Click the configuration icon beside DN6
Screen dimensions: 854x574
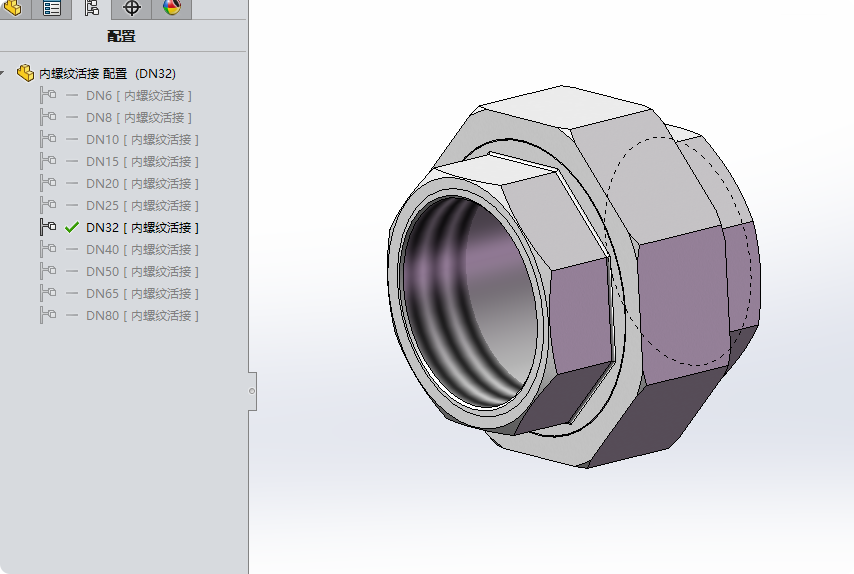pyautogui.click(x=48, y=95)
